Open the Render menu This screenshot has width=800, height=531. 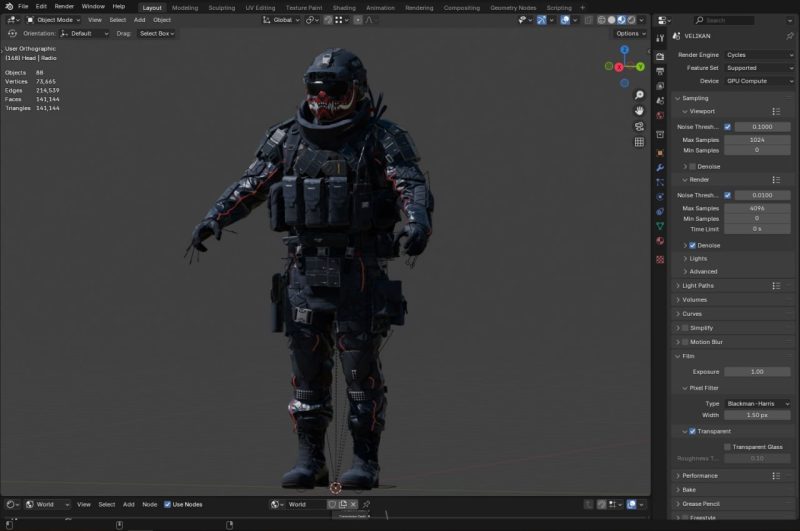click(x=64, y=6)
